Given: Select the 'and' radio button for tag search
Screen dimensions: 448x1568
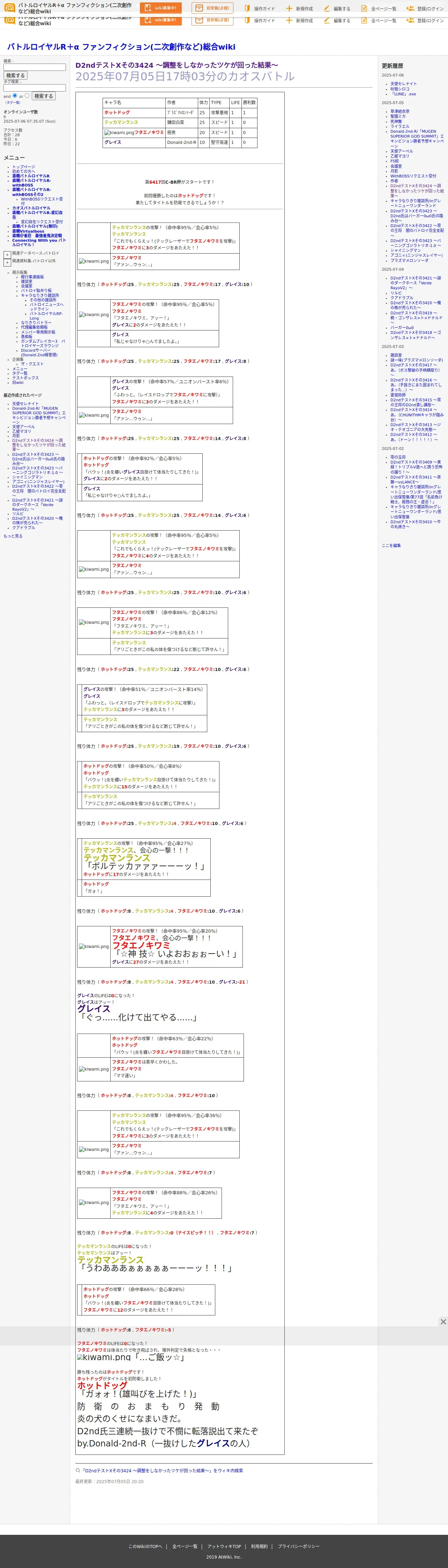Looking at the screenshot, I should click(15, 96).
